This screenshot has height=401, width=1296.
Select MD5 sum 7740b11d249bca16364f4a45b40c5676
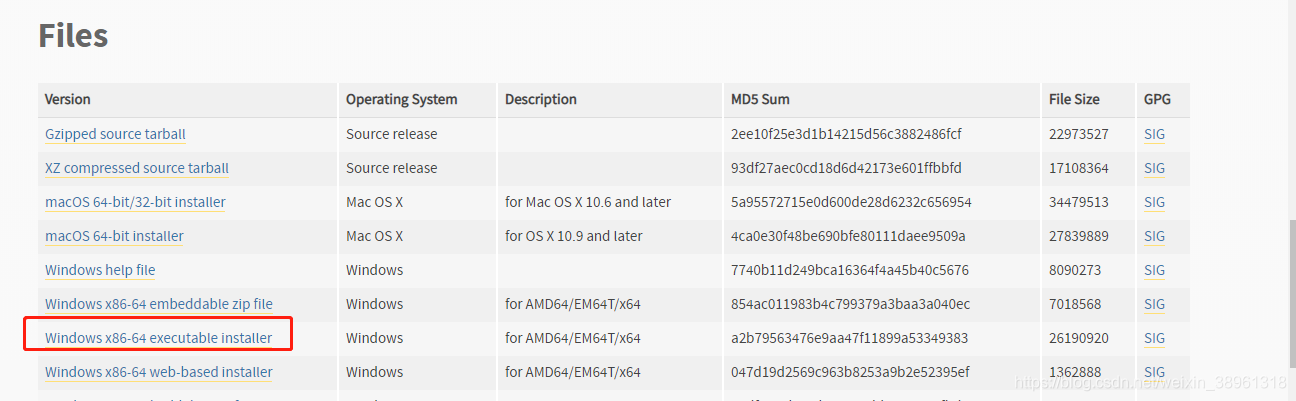[x=850, y=270]
